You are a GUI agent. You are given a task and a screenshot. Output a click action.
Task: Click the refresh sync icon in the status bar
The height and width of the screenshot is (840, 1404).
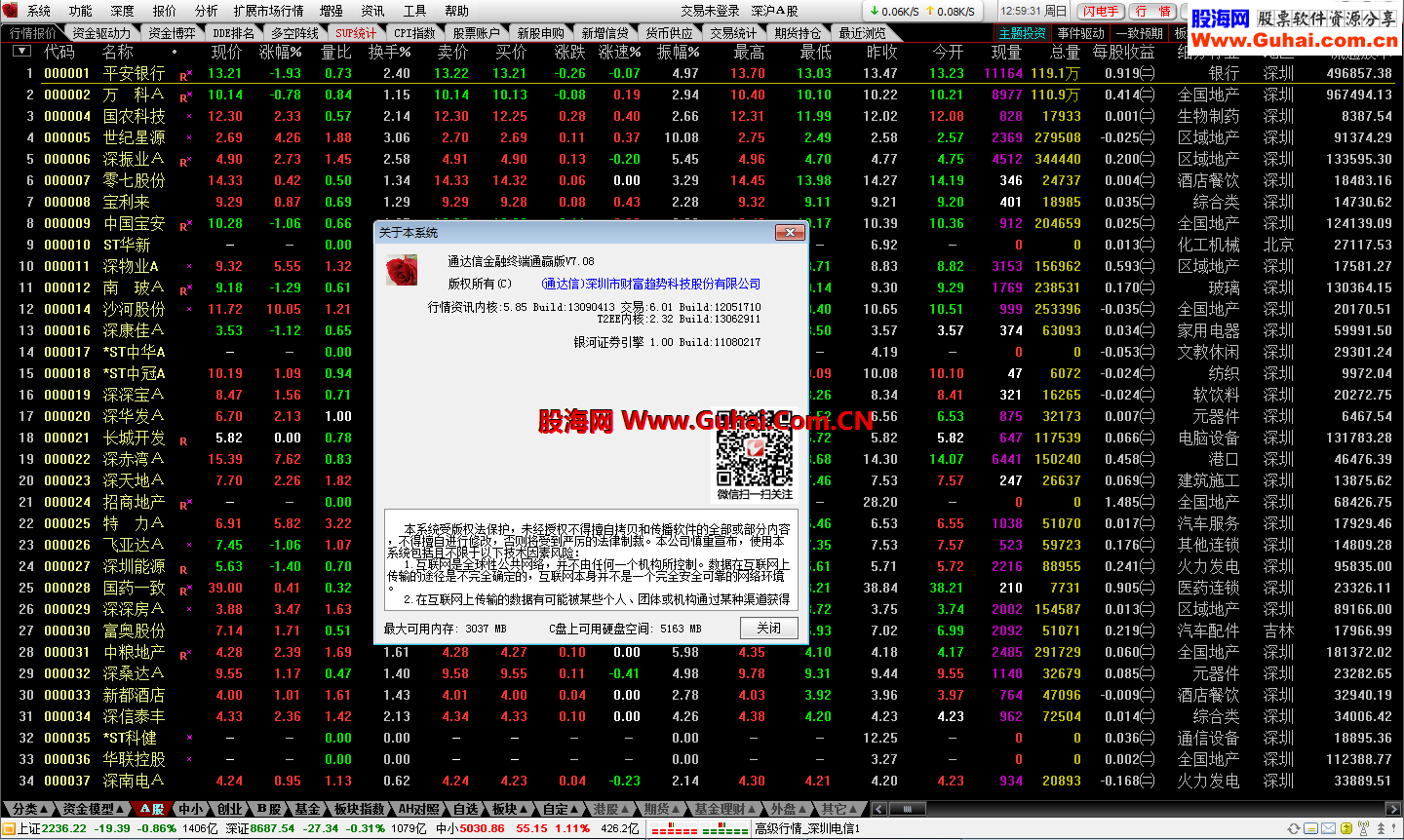coord(1294,828)
